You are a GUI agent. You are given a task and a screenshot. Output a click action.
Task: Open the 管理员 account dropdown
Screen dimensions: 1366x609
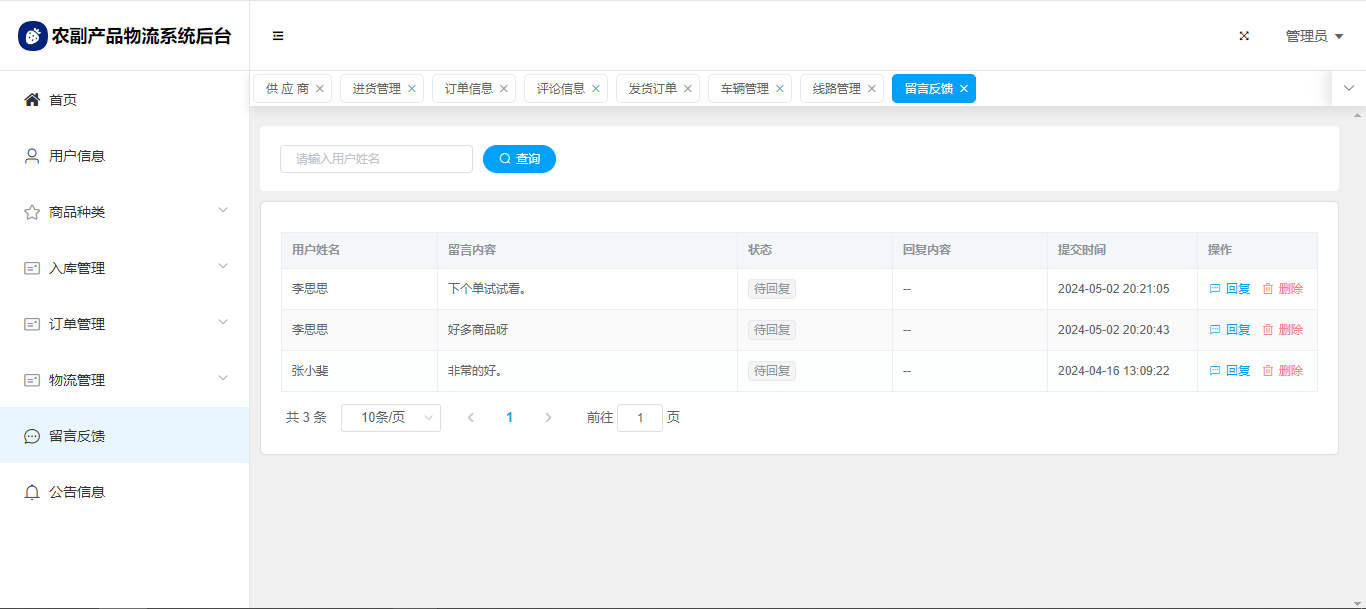[x=1314, y=36]
